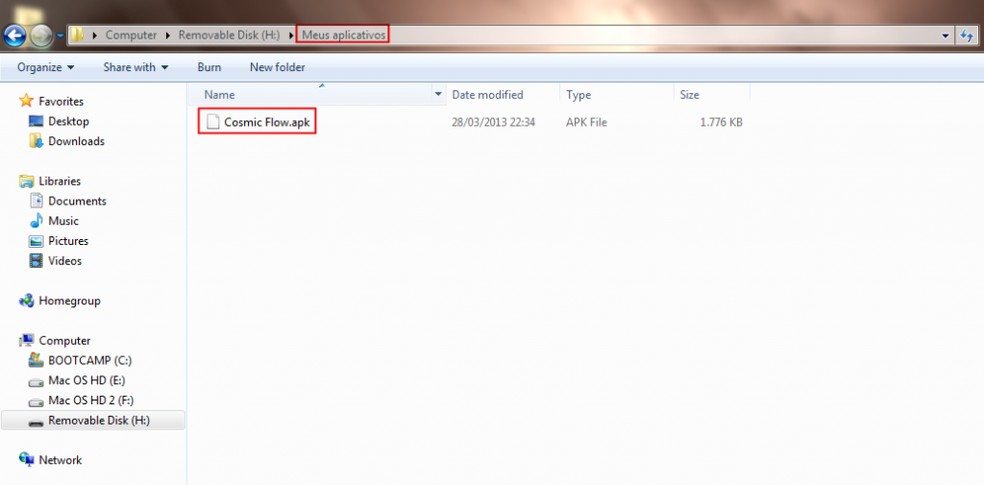
Task: Open Mac OS HD (E:) drive
Action: coord(87,380)
